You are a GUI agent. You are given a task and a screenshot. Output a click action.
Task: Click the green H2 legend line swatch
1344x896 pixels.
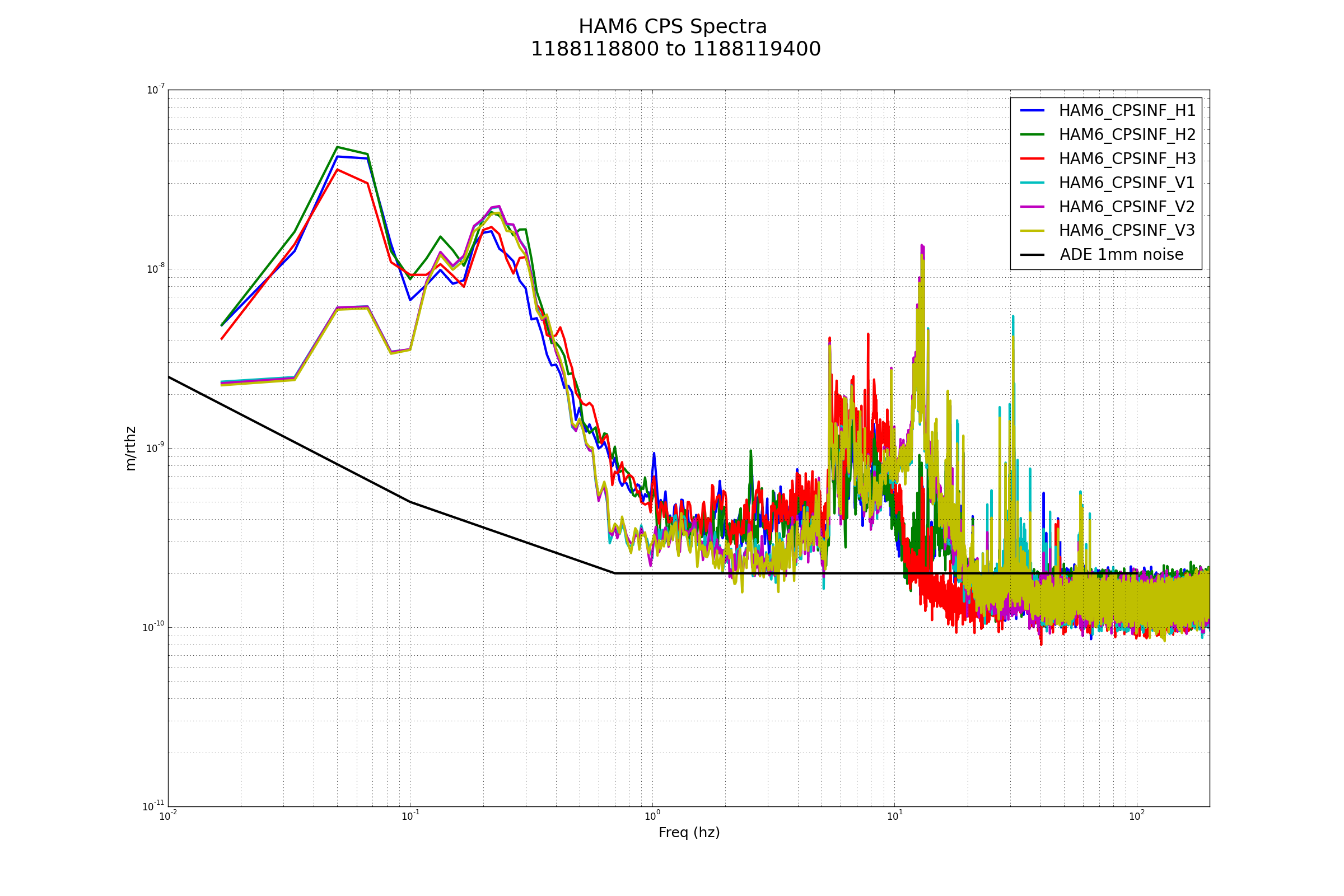coord(1032,134)
